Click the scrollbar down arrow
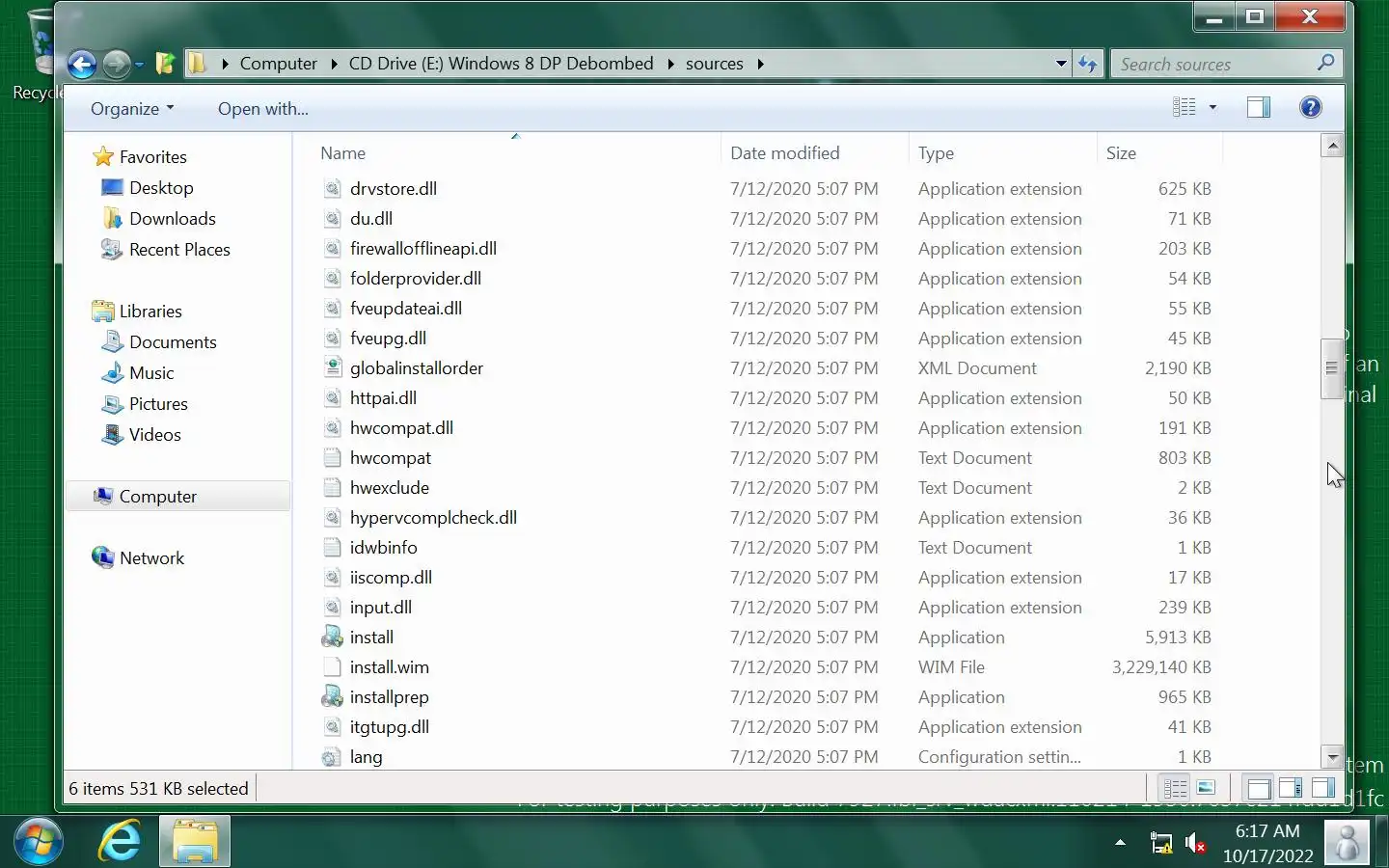 point(1332,757)
